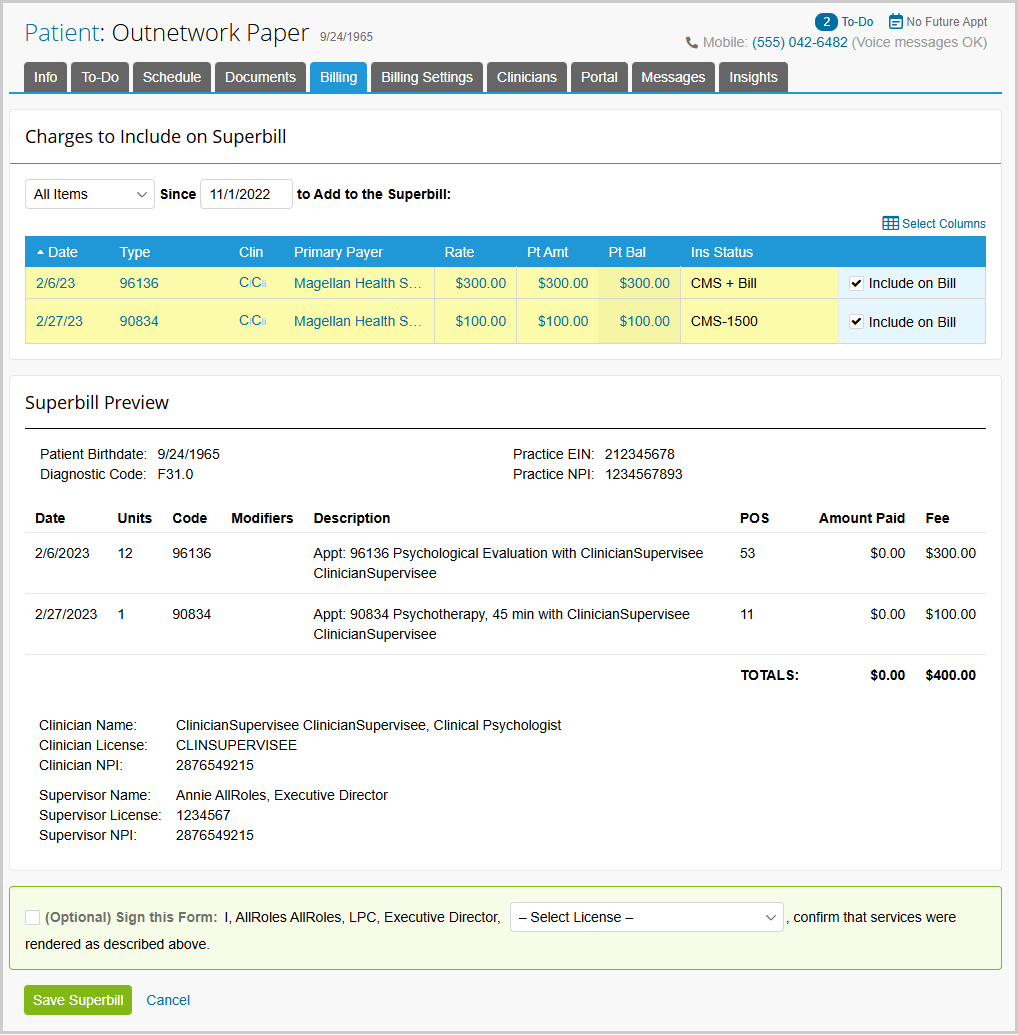This screenshot has width=1018, height=1035.
Task: Click the mobile number (555) 042-6482
Action: coord(799,42)
